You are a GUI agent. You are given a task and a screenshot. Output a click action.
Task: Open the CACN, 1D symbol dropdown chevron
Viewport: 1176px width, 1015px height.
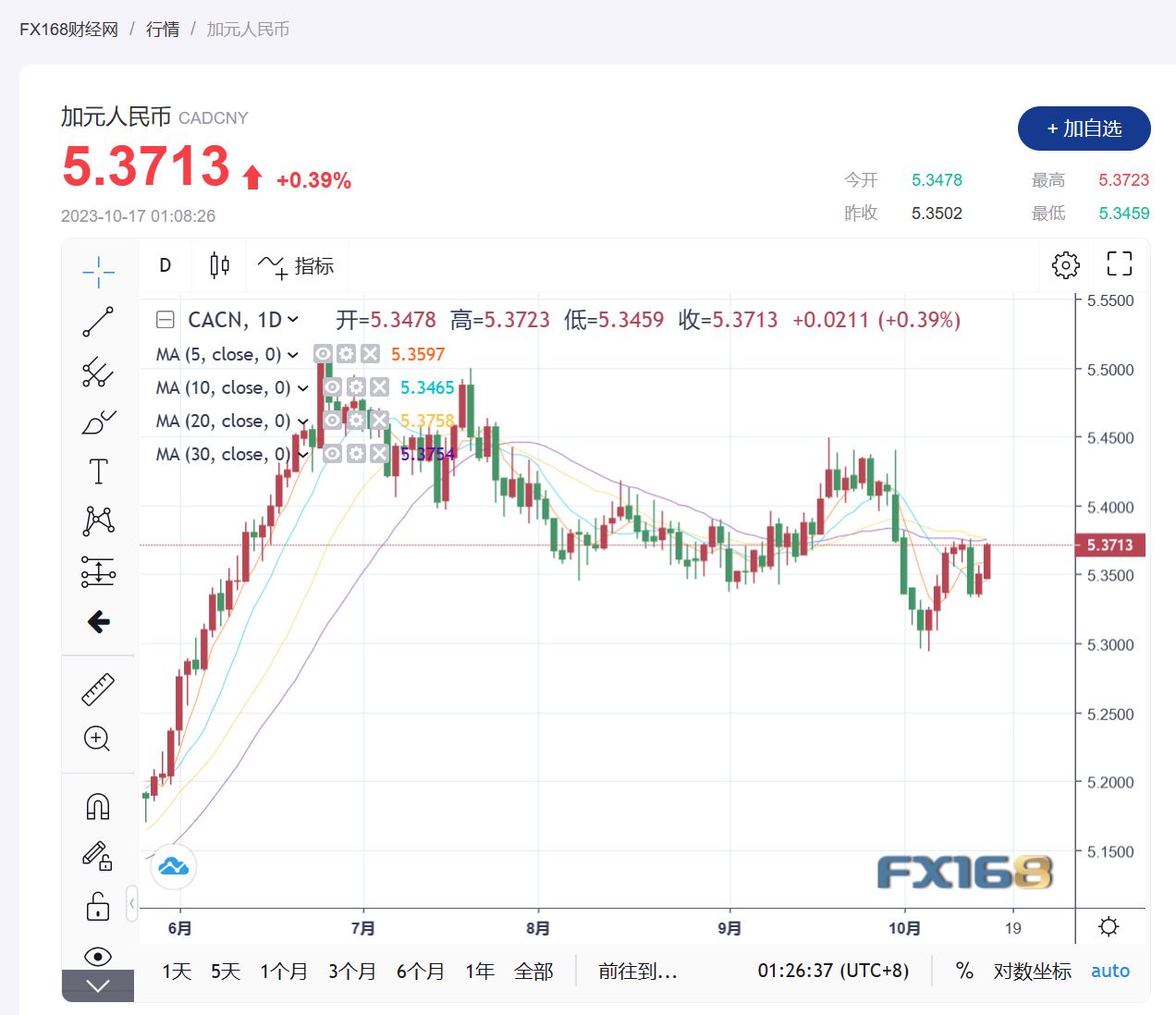tap(293, 320)
